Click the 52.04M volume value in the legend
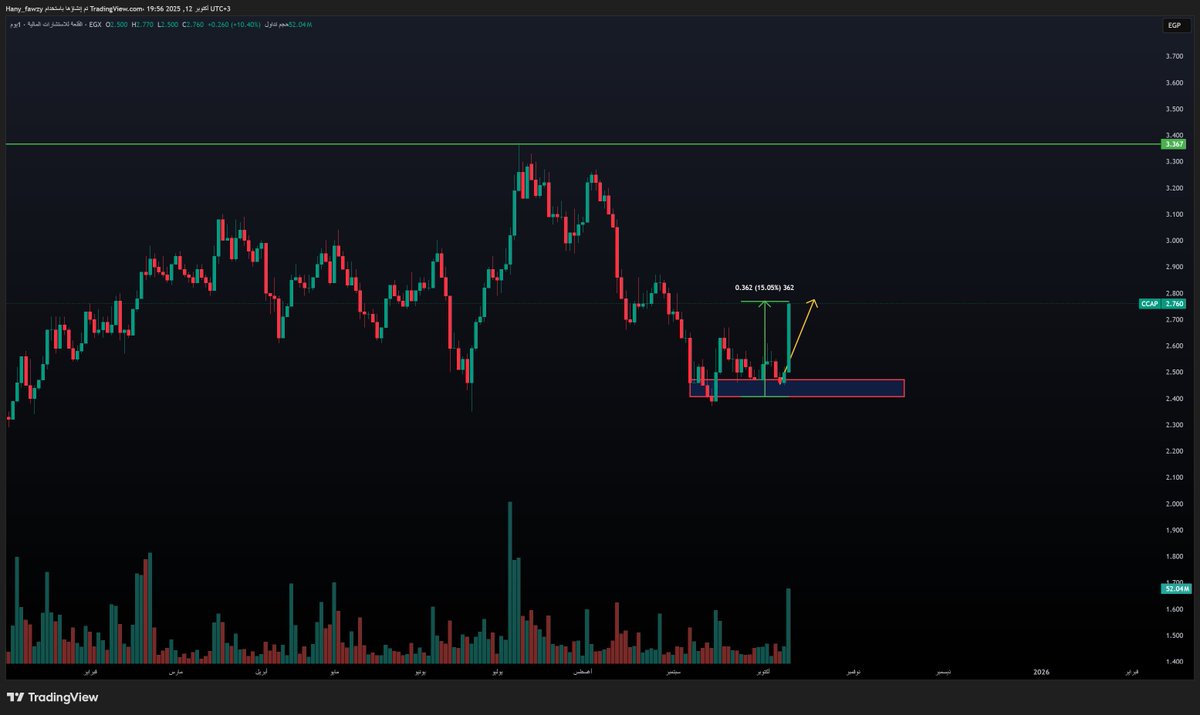The height and width of the screenshot is (715, 1200). click(x=300, y=24)
